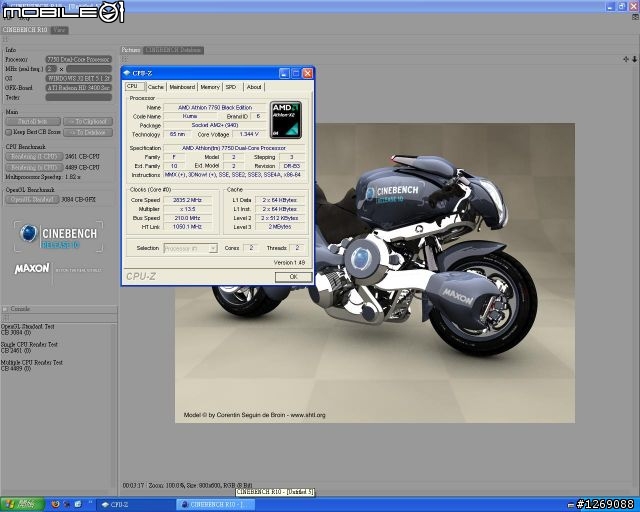The height and width of the screenshot is (512, 640).
Task: Restore down the Cinebench window
Action: 622,6
